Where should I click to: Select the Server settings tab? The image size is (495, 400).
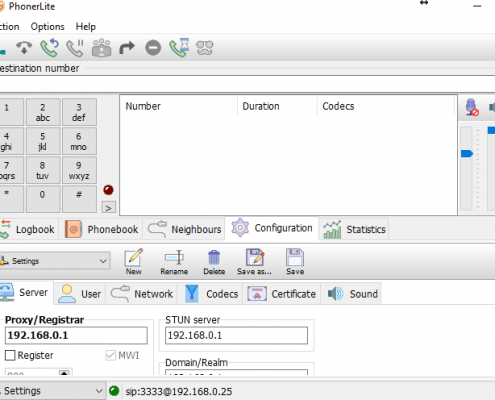[x=25, y=293]
